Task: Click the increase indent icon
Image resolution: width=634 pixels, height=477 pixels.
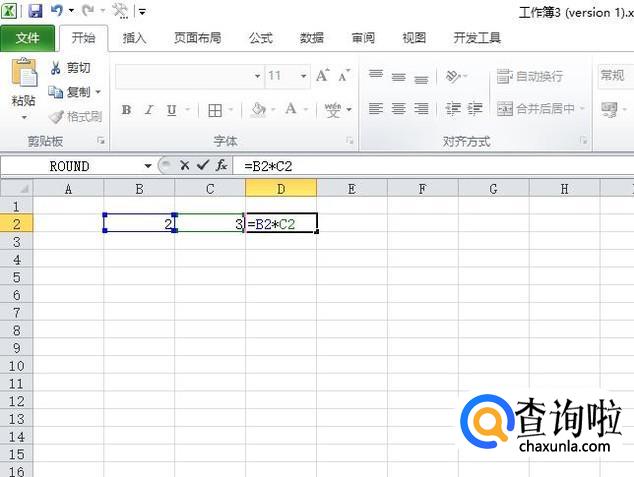Action: 475,109
